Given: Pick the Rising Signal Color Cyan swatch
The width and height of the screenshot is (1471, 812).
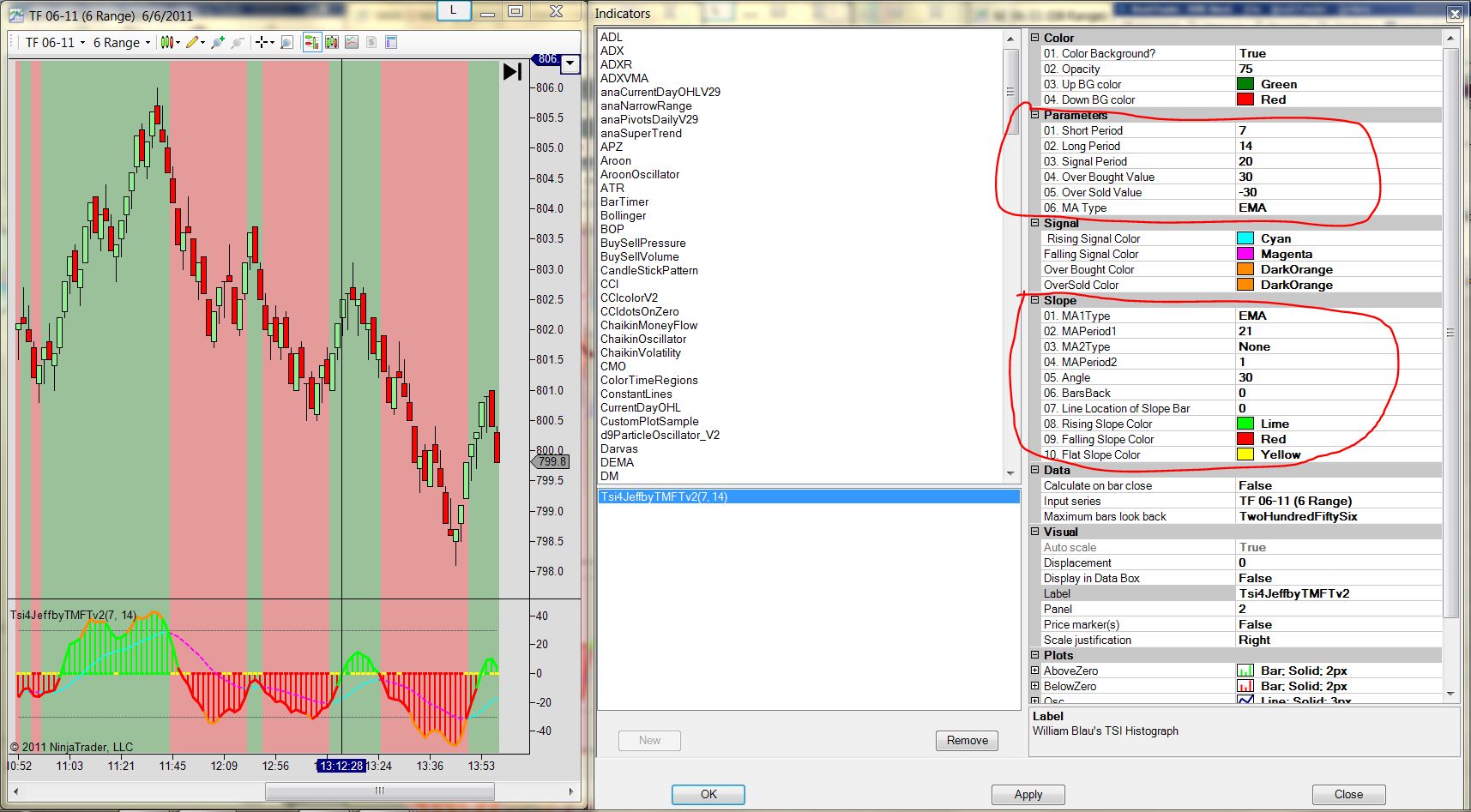Looking at the screenshot, I should 1245,238.
